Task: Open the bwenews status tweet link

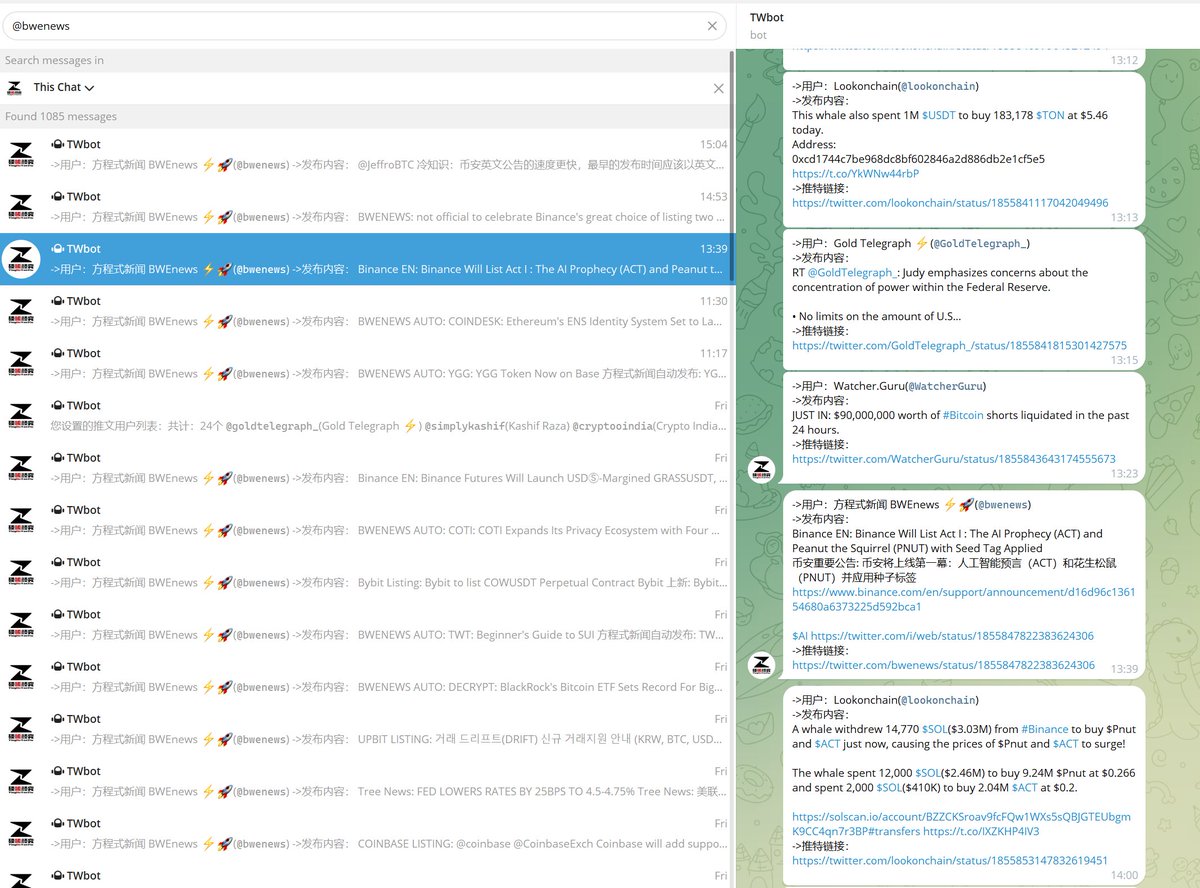Action: pos(943,665)
